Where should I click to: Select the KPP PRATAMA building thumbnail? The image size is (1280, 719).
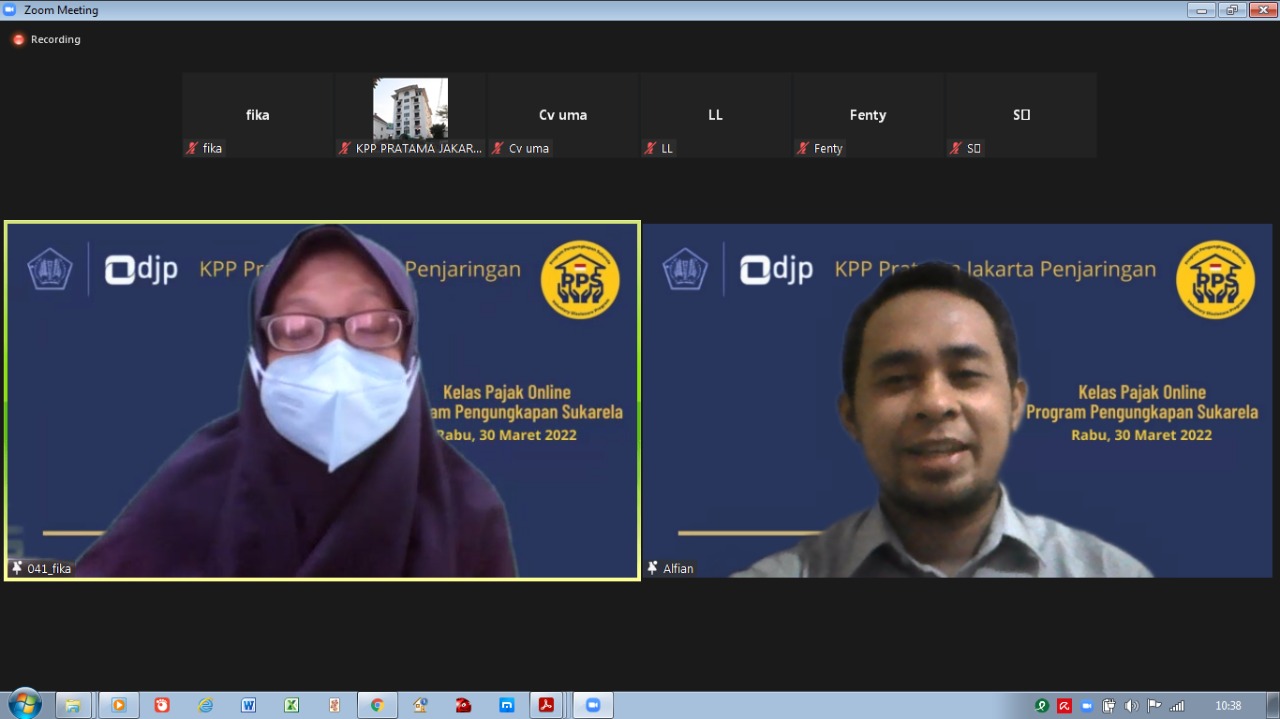(x=410, y=108)
